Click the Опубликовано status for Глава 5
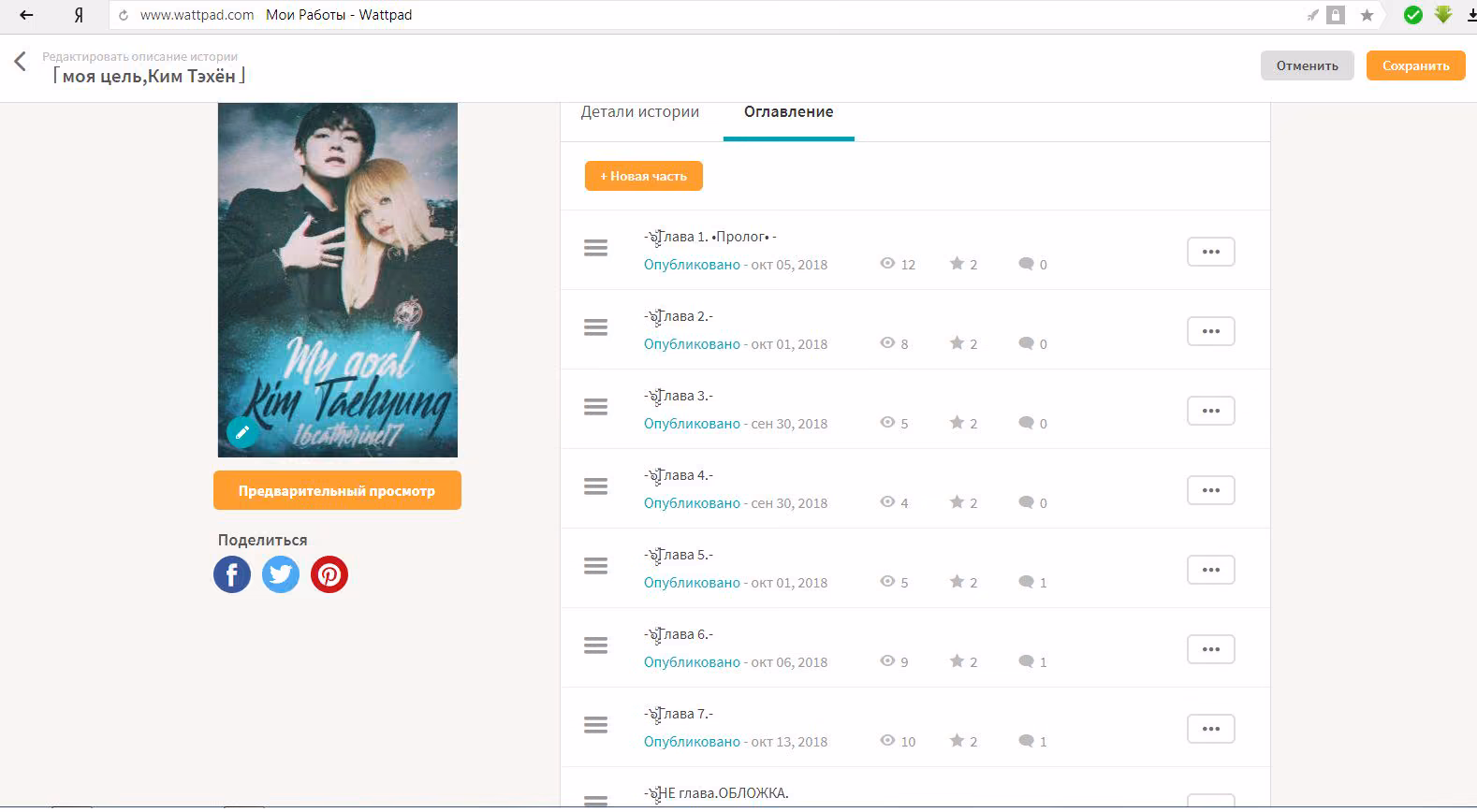 692,583
